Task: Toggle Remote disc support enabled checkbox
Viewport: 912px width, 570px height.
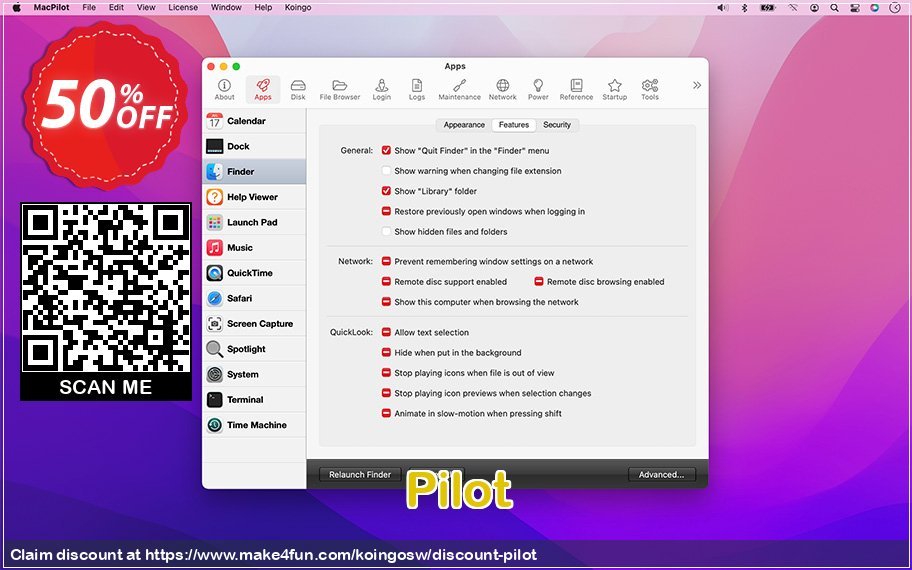Action: (386, 282)
